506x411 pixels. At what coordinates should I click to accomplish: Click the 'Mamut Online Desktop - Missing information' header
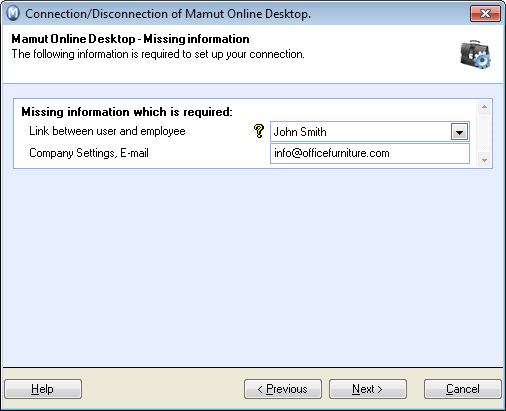coord(130,39)
